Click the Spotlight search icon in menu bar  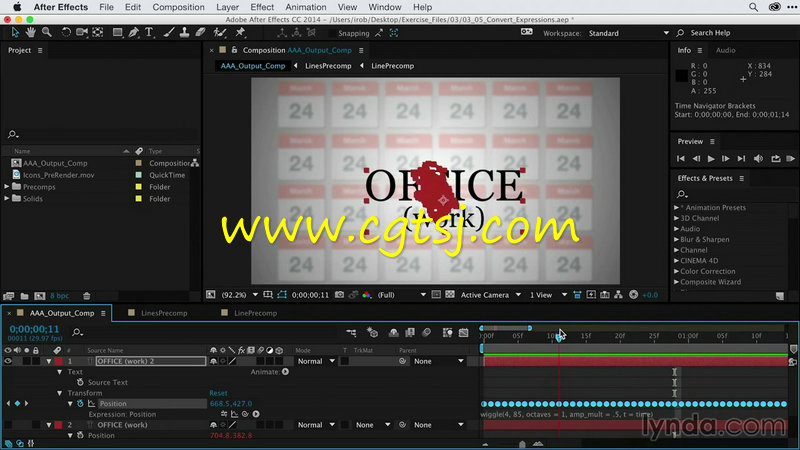(753, 7)
